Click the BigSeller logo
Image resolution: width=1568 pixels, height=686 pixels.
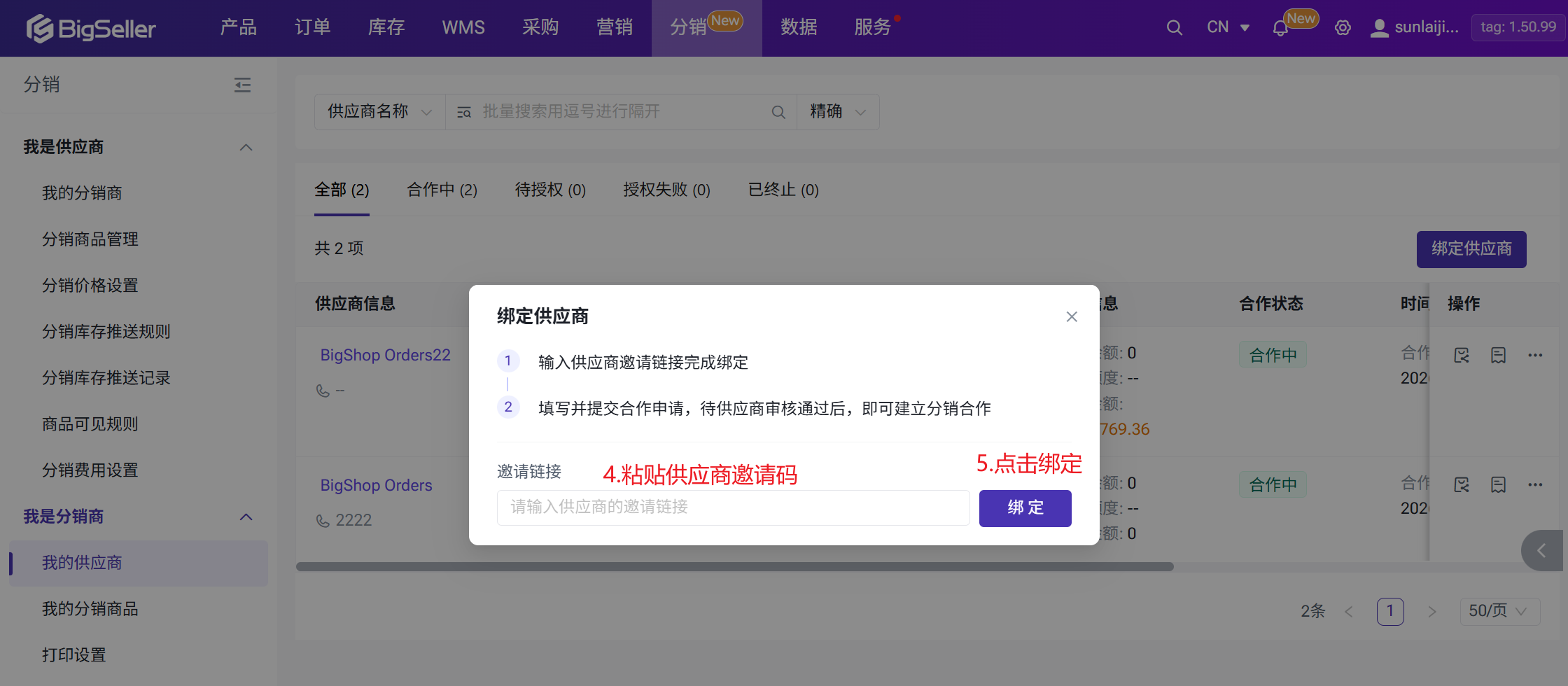[91, 28]
